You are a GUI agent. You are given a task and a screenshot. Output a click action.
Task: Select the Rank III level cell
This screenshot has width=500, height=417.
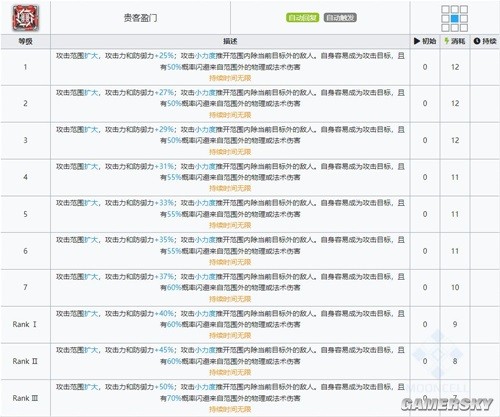point(25,398)
